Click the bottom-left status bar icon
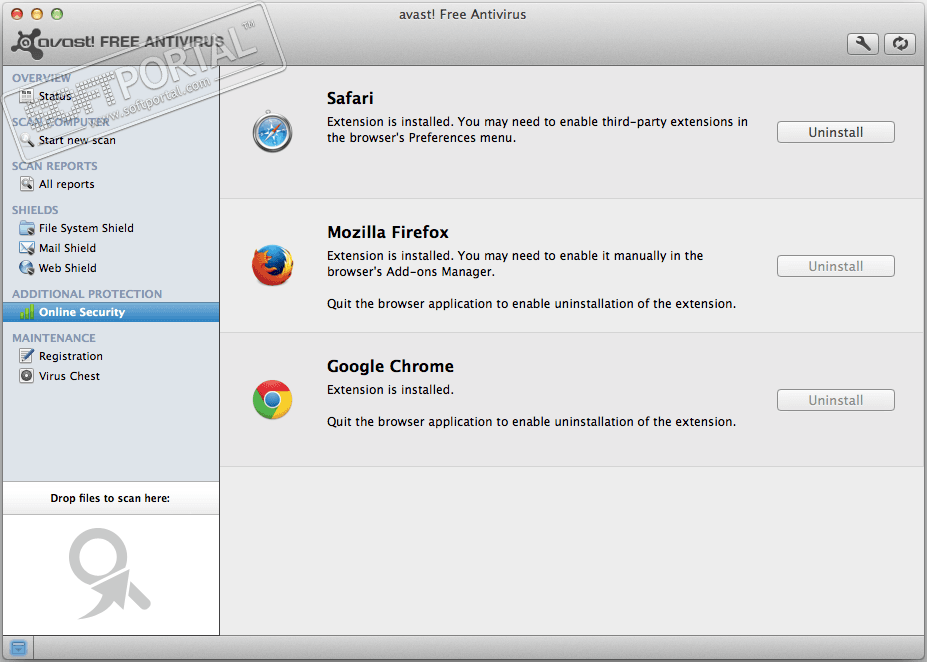Viewport: 927px width, 662px height. click(17, 648)
